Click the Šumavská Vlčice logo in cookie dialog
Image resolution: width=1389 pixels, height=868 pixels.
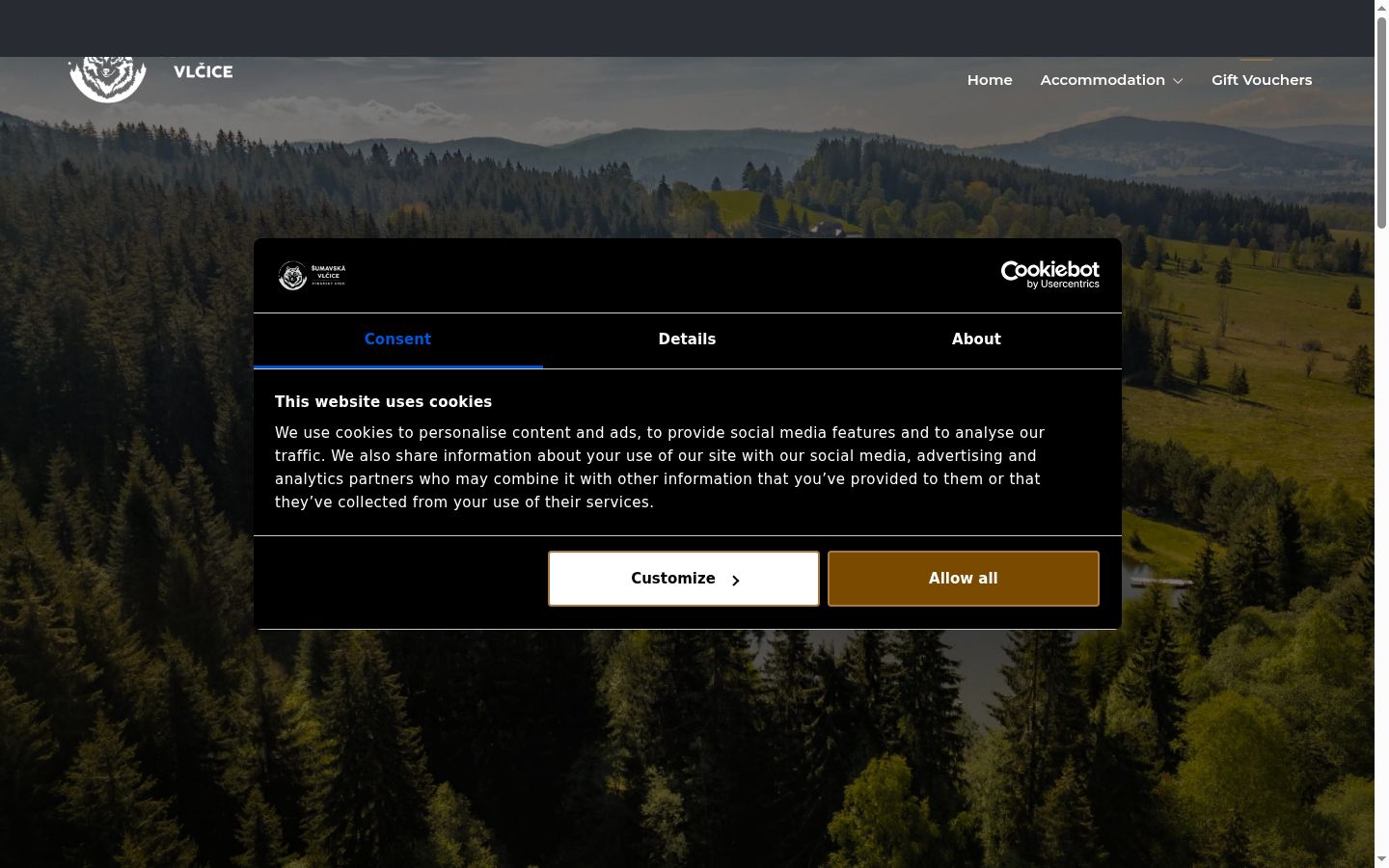click(312, 276)
